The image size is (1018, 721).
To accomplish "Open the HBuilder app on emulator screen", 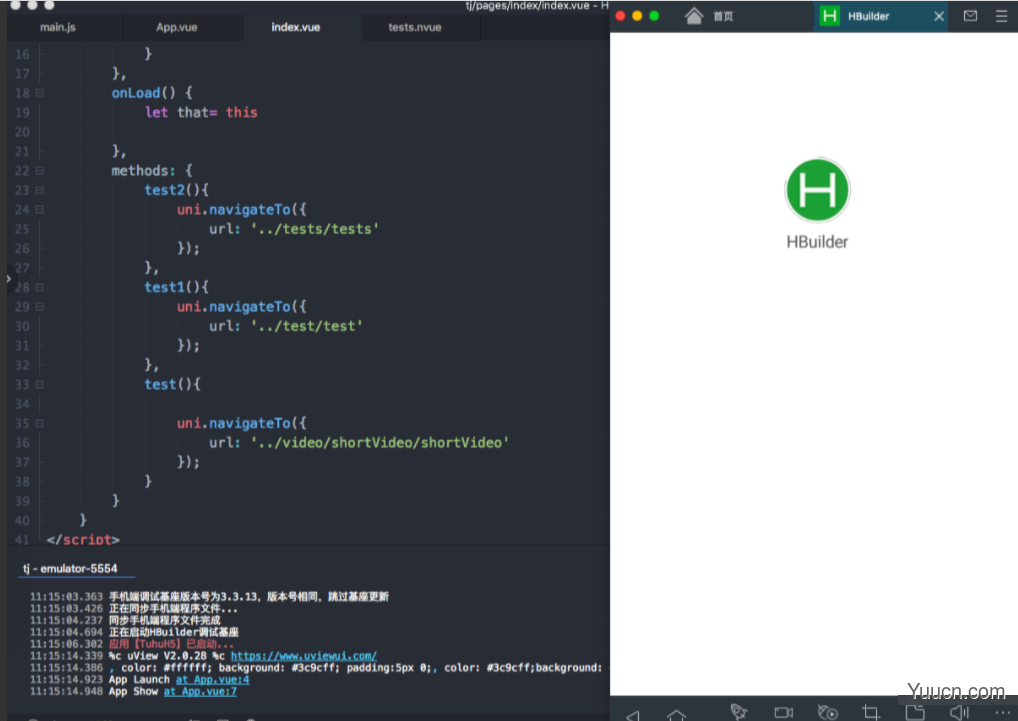I will 817,191.
